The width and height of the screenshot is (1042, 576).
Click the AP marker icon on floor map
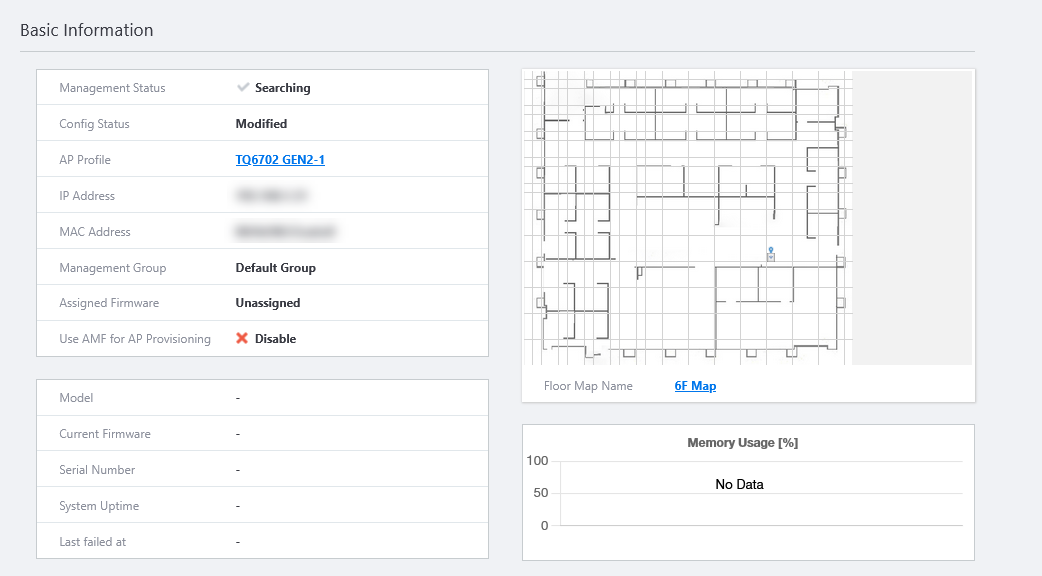click(x=770, y=255)
